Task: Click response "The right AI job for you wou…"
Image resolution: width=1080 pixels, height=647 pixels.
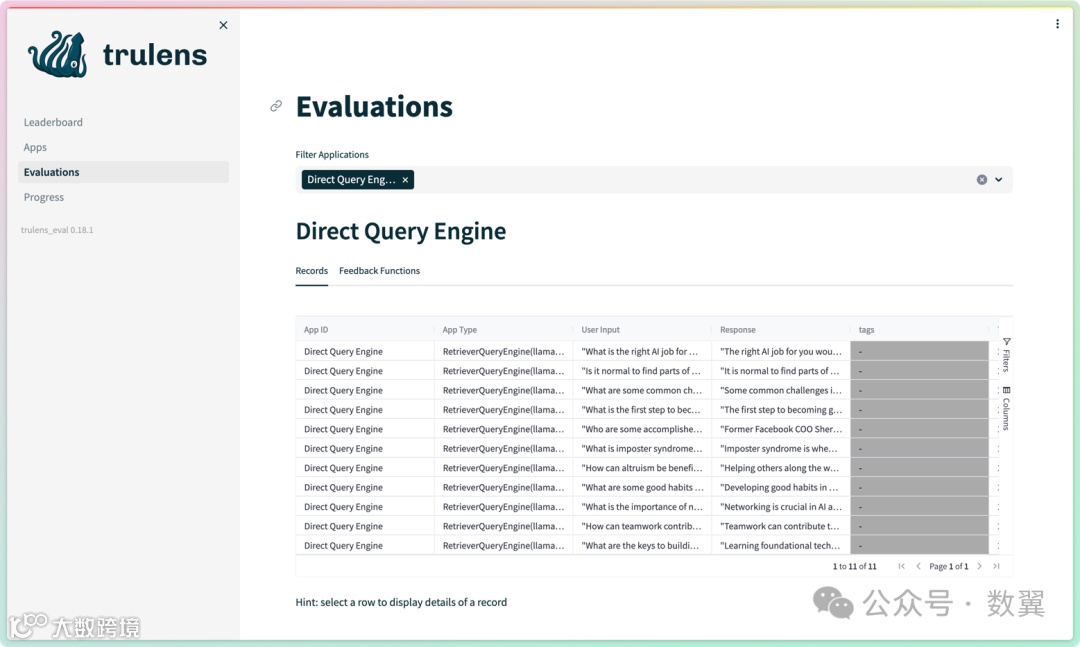Action: click(781, 351)
